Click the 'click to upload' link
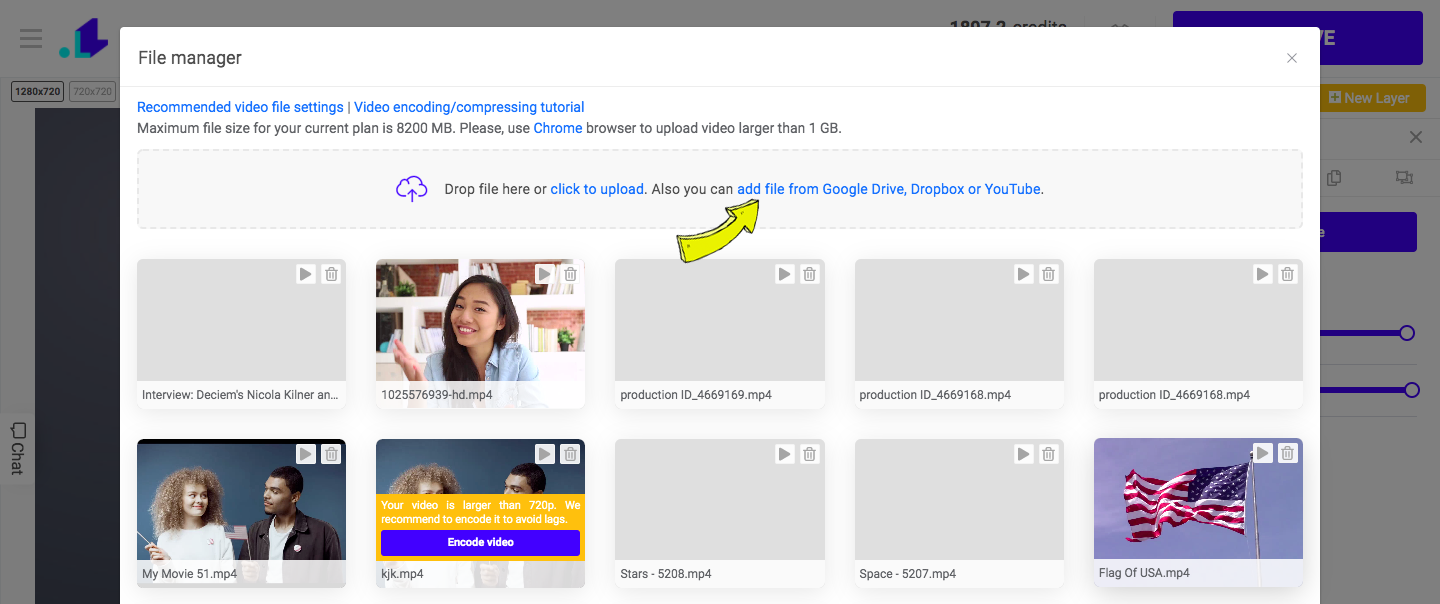The height and width of the screenshot is (604, 1440). pos(597,189)
